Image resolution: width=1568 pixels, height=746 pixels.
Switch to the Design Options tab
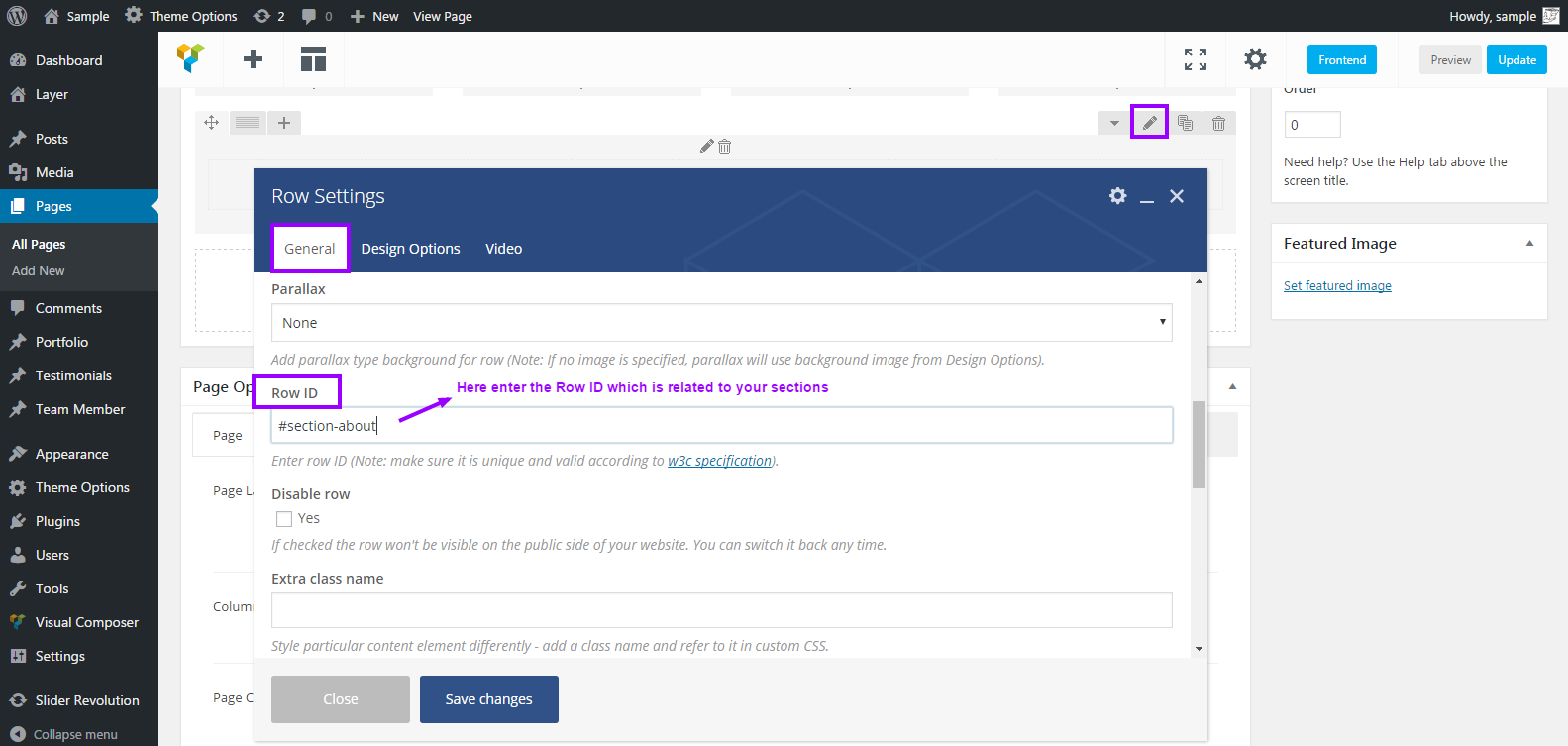pos(410,249)
